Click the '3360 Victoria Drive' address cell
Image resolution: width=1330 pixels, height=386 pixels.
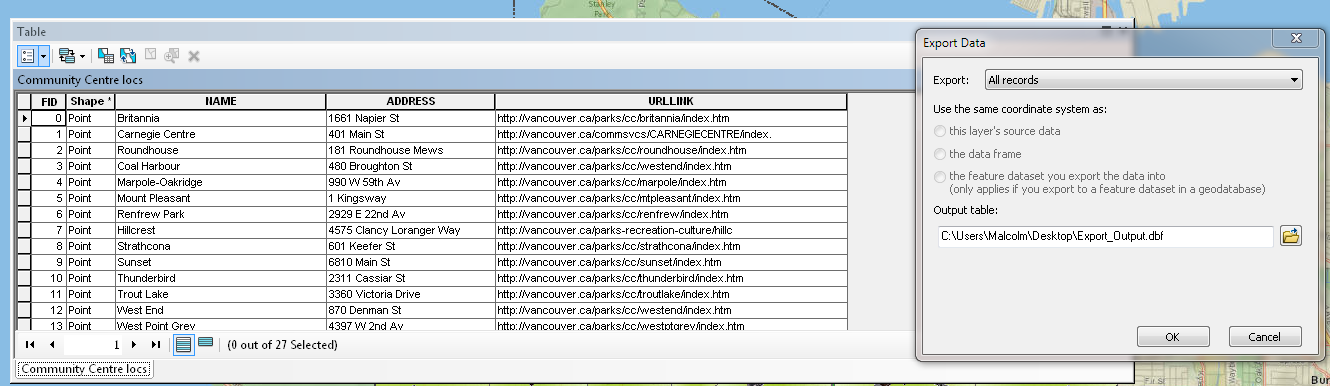(x=410, y=294)
